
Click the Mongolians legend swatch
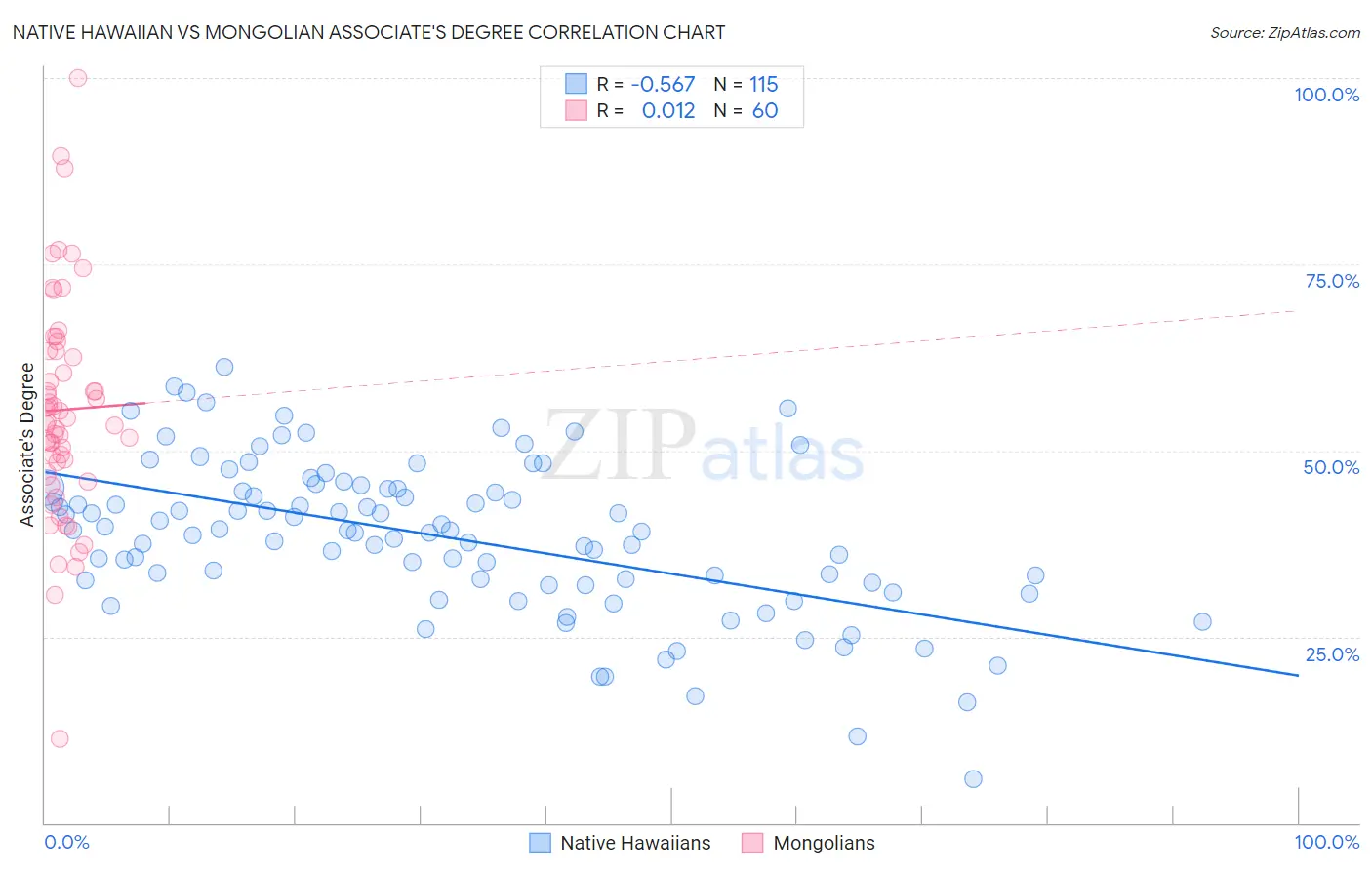click(x=752, y=843)
